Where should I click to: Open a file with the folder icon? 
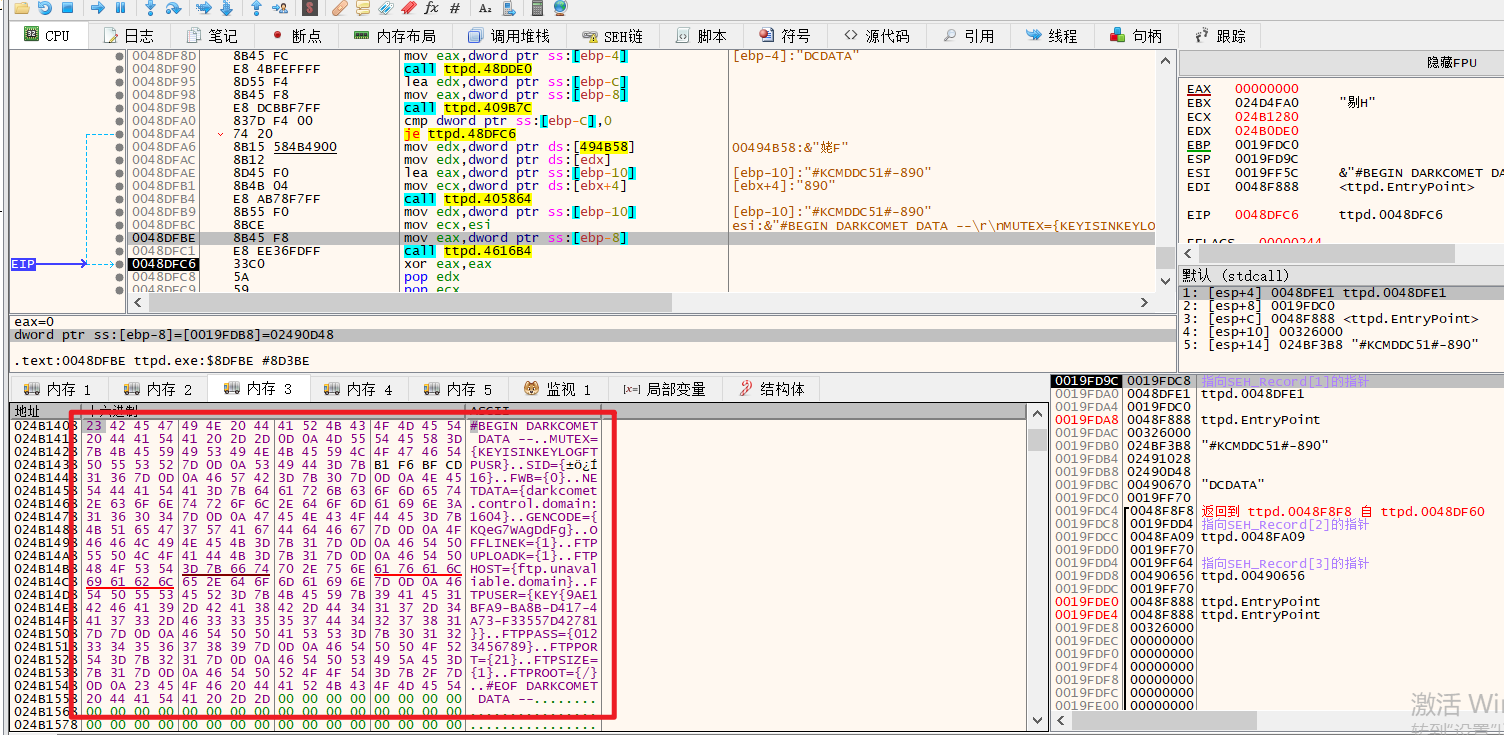[21, 8]
